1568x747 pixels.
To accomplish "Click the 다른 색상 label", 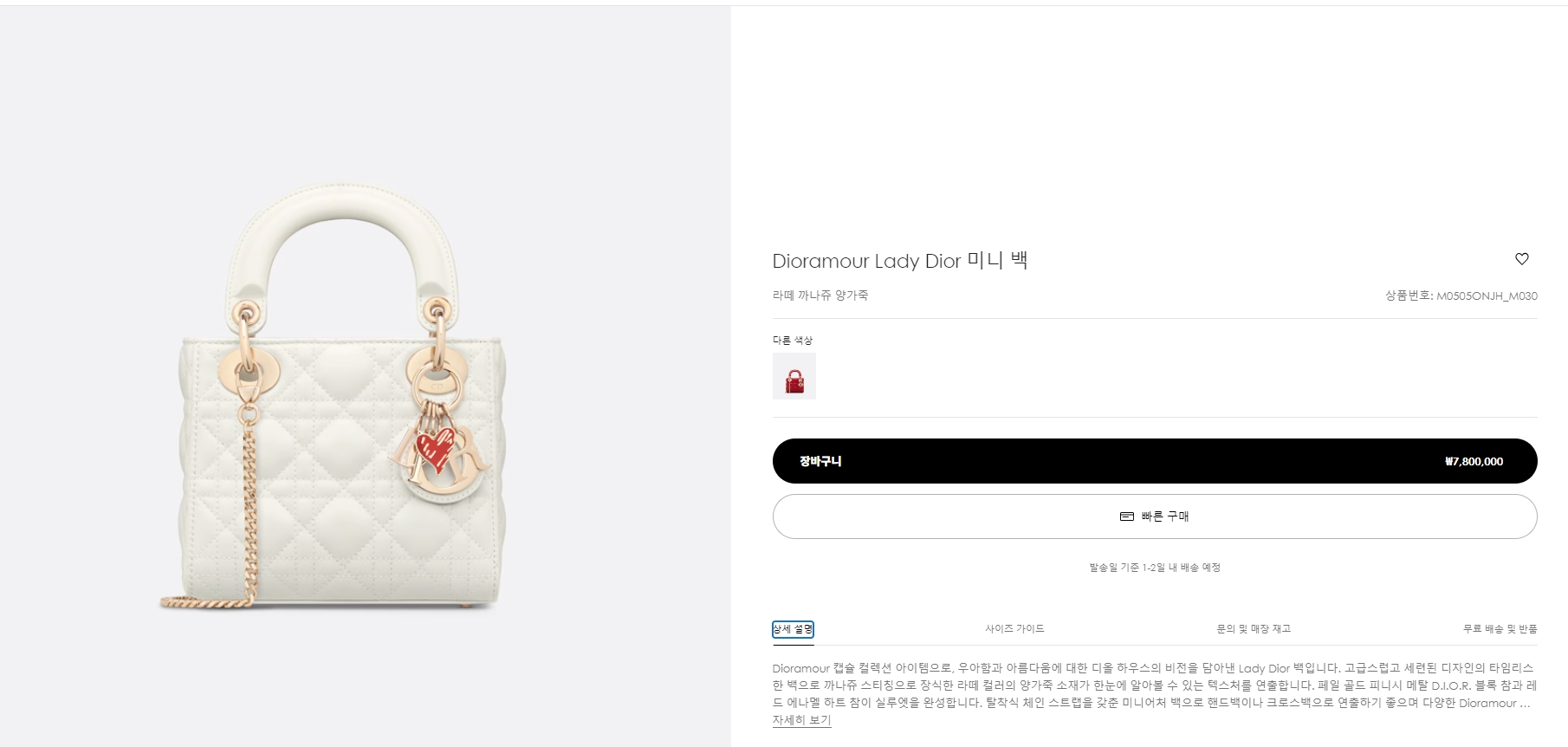I will click(x=793, y=341).
